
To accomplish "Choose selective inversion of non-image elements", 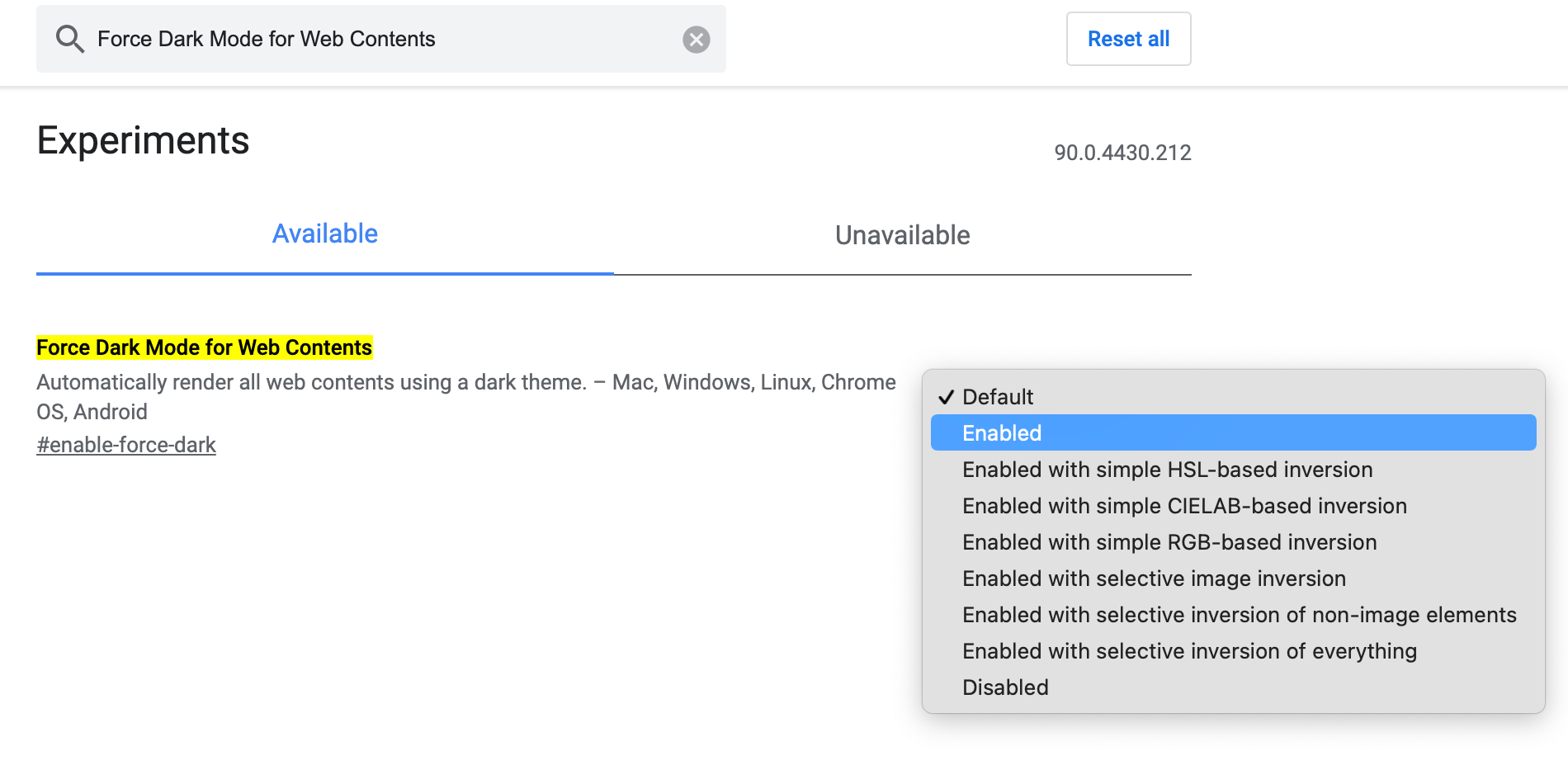I will coord(1239,614).
